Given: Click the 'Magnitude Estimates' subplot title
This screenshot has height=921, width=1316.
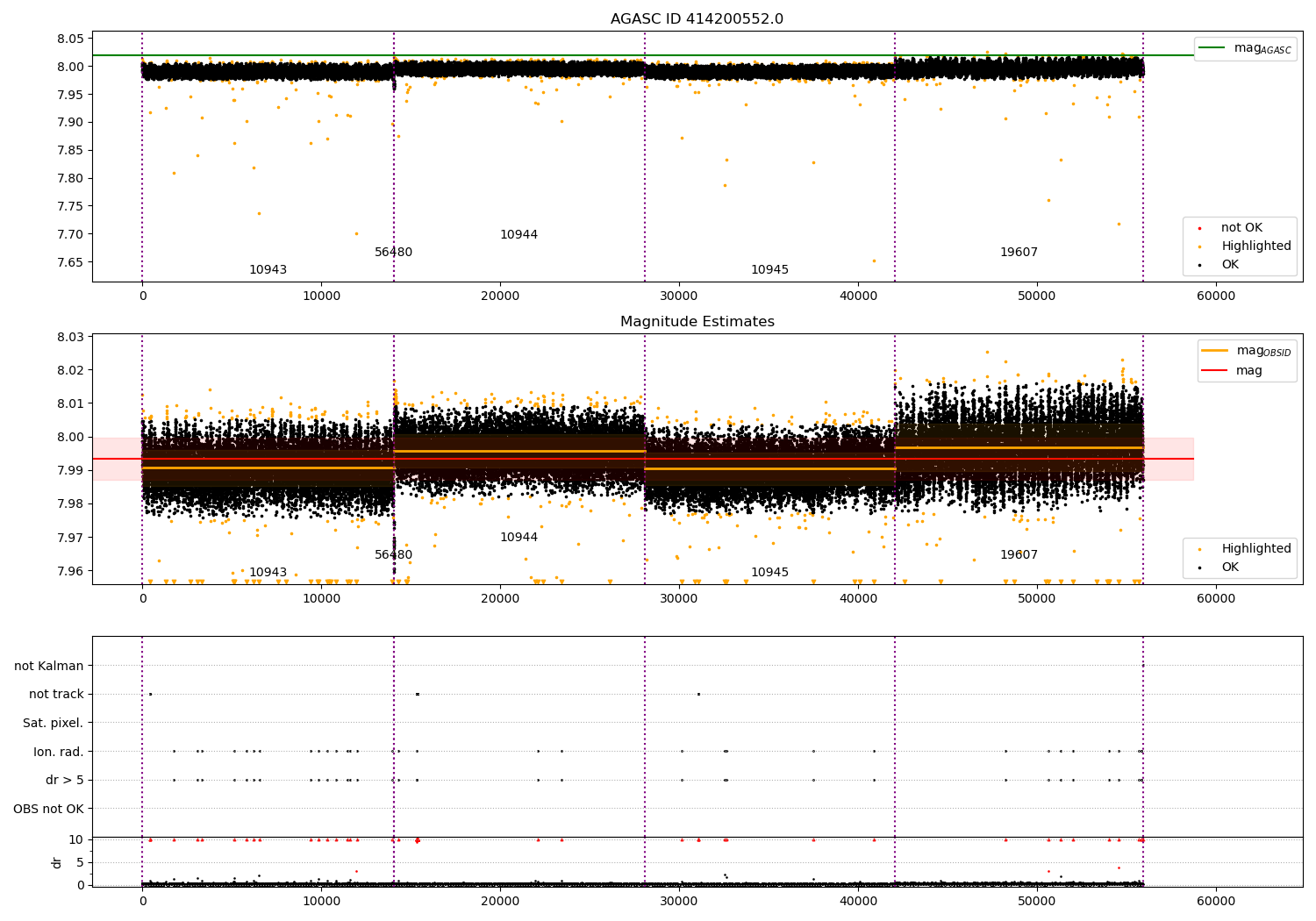Looking at the screenshot, I should (697, 322).
